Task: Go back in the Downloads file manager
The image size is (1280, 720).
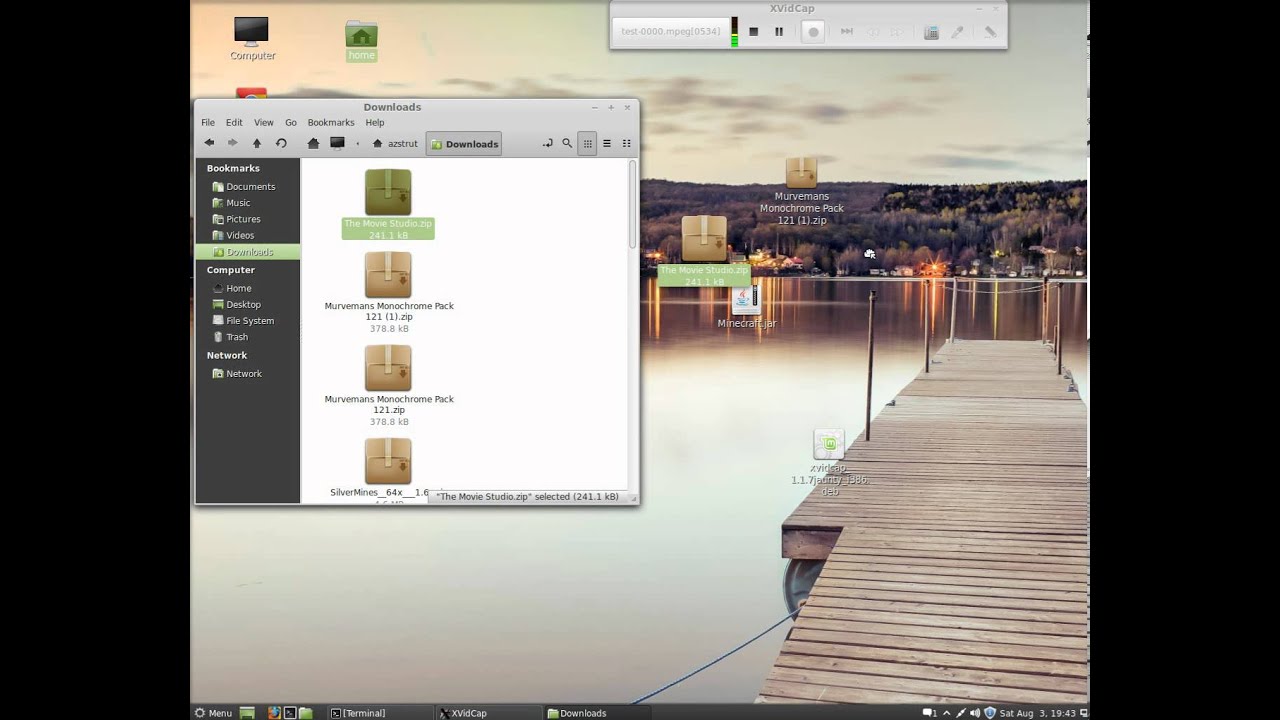Action: [209, 143]
